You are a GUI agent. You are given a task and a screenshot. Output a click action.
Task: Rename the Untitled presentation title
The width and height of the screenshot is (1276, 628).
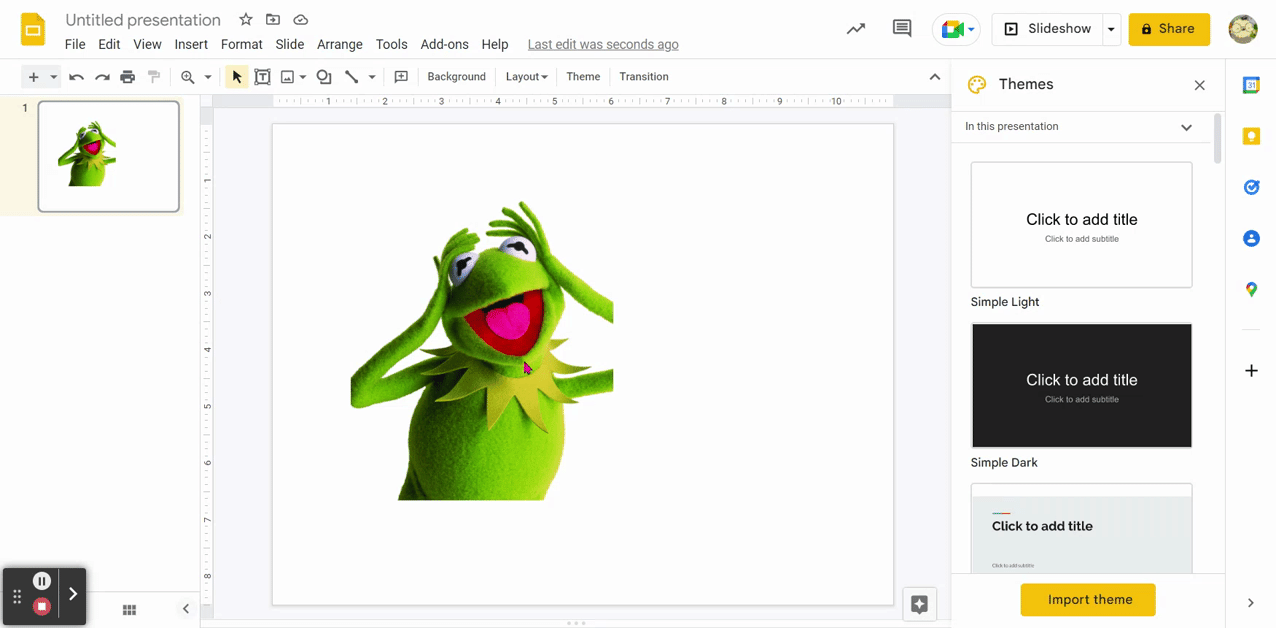[x=143, y=20]
